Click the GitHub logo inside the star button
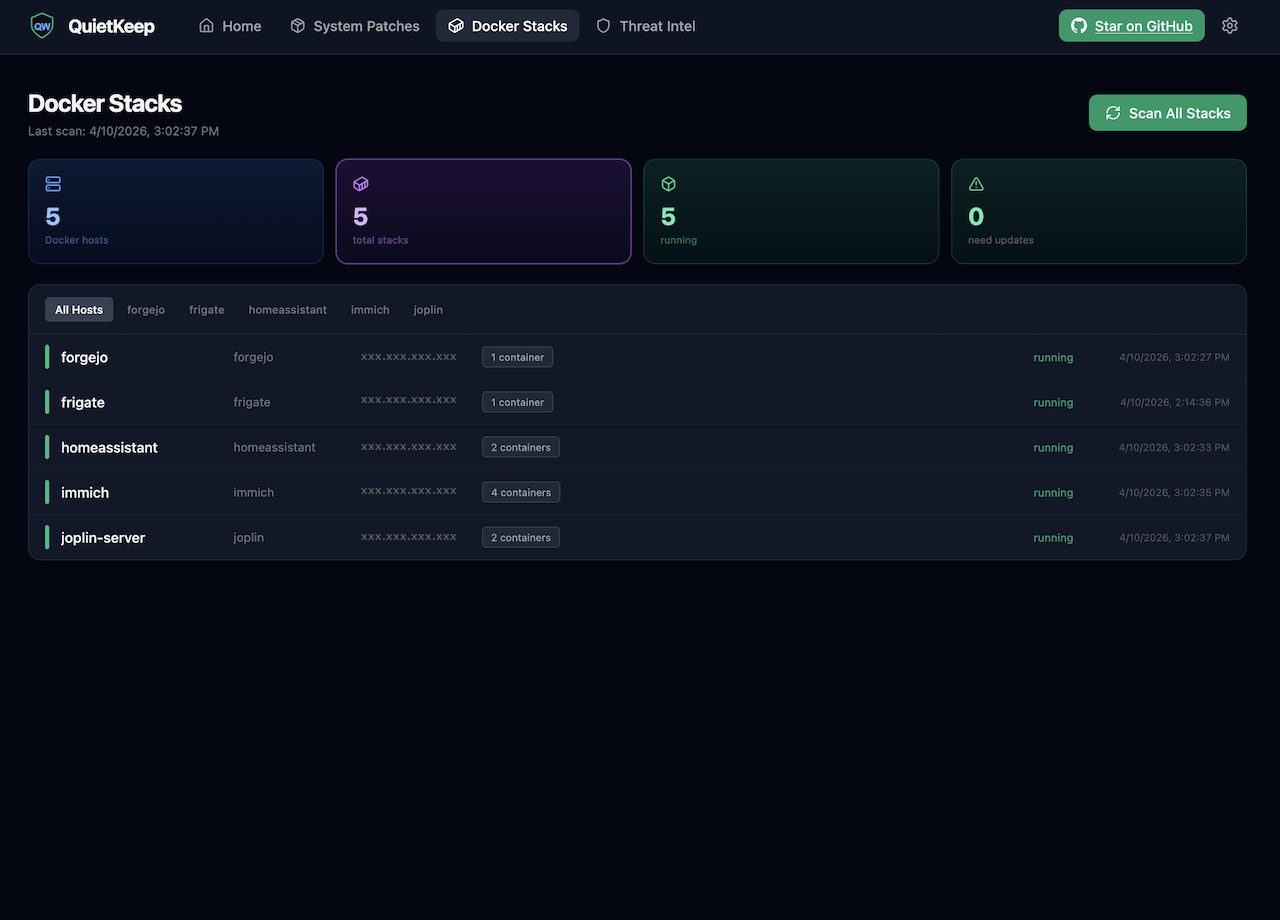Viewport: 1280px width, 920px height. [x=1079, y=25]
